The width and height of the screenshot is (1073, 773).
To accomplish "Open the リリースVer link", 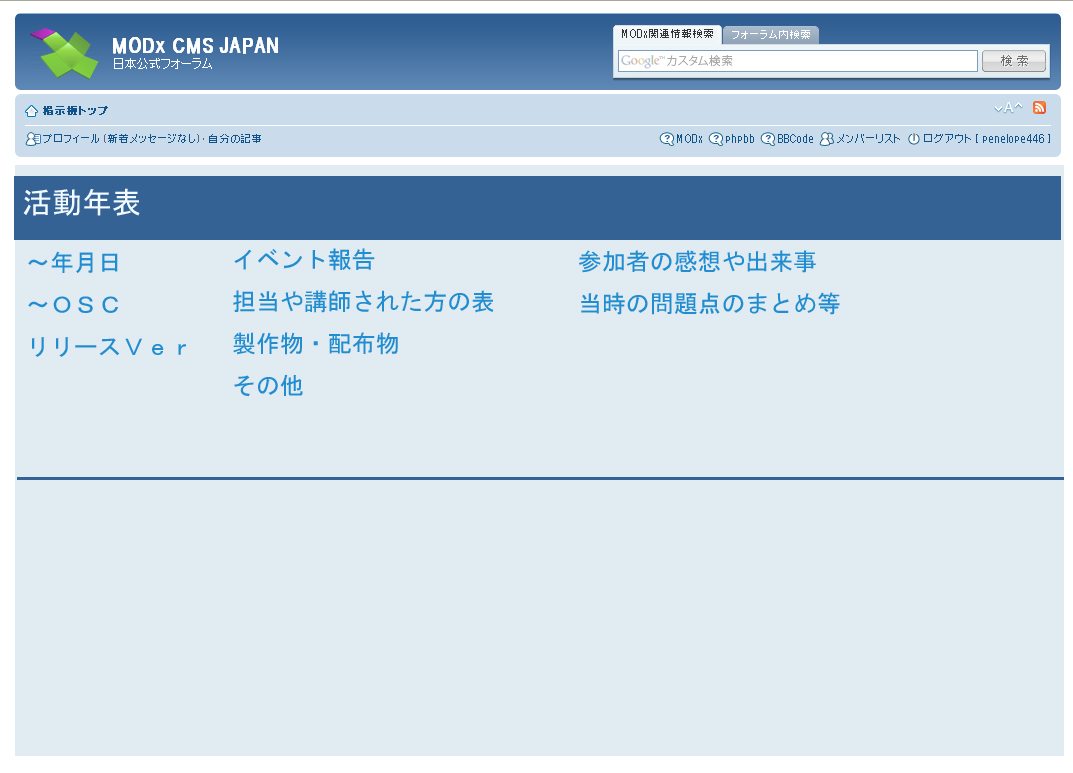I will (x=108, y=347).
